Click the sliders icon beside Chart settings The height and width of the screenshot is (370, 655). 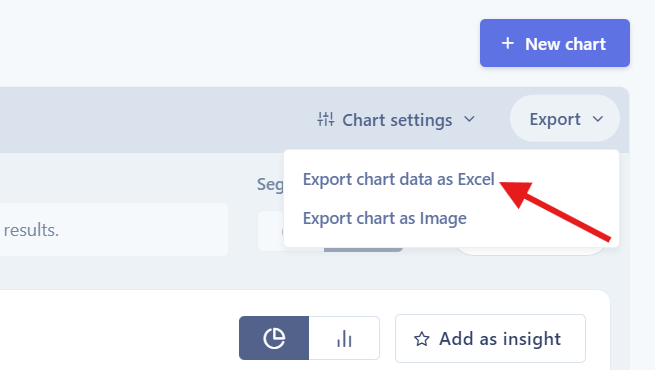tap(325, 119)
